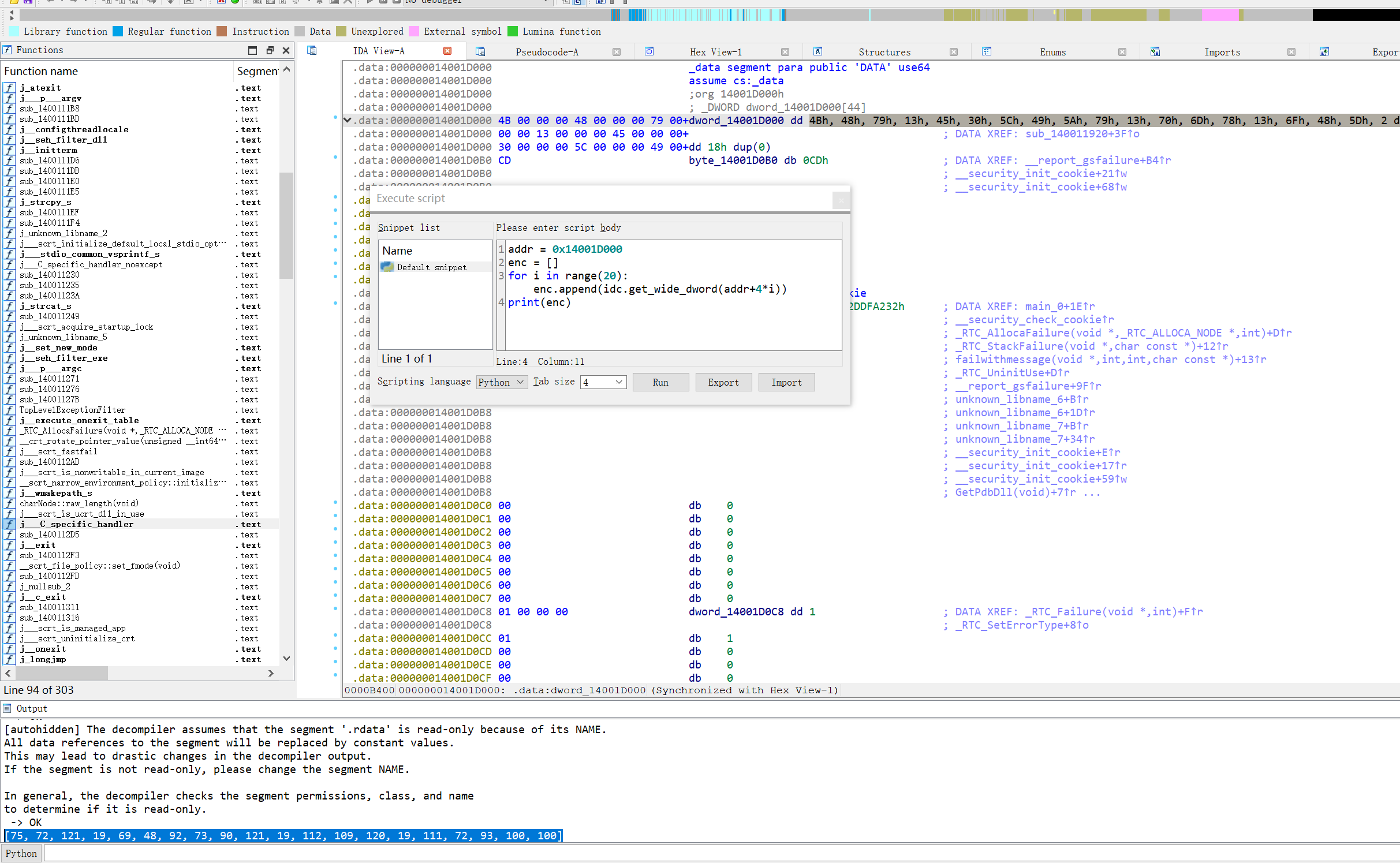Click Run button in Execute script
This screenshot has height=863, width=1400.
pyautogui.click(x=659, y=382)
